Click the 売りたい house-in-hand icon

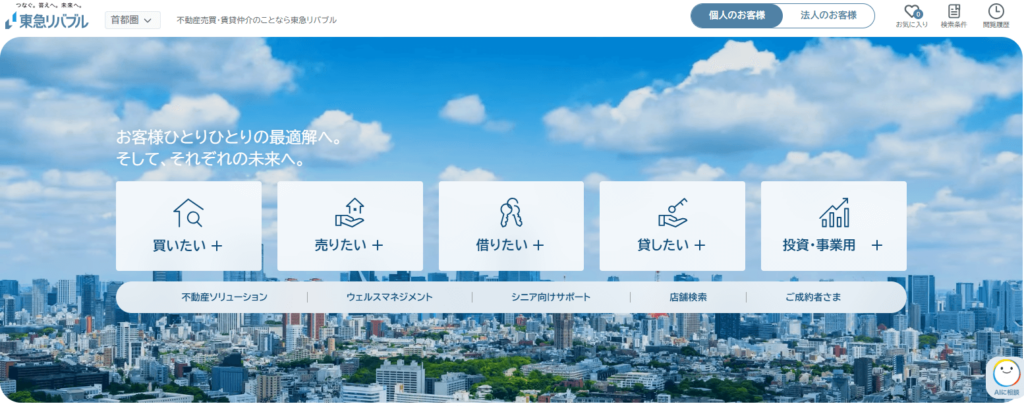349,213
